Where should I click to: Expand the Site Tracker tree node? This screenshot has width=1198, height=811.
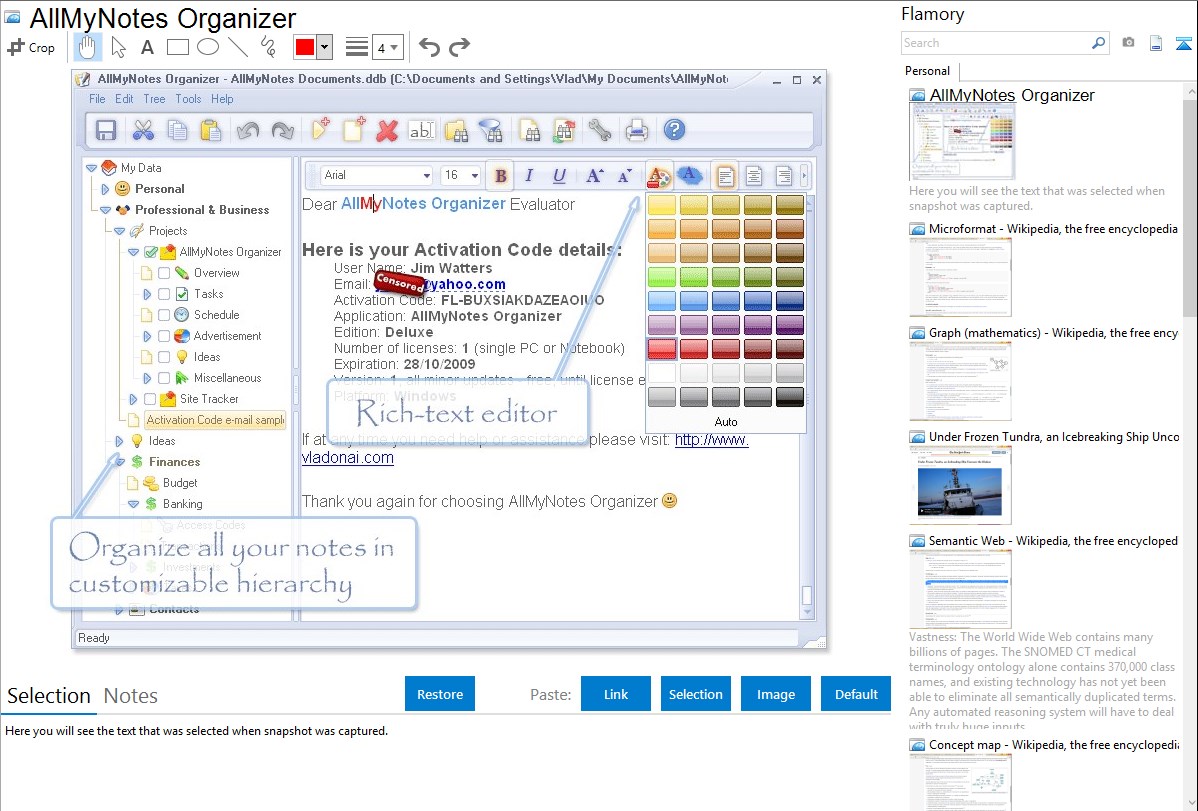click(134, 399)
